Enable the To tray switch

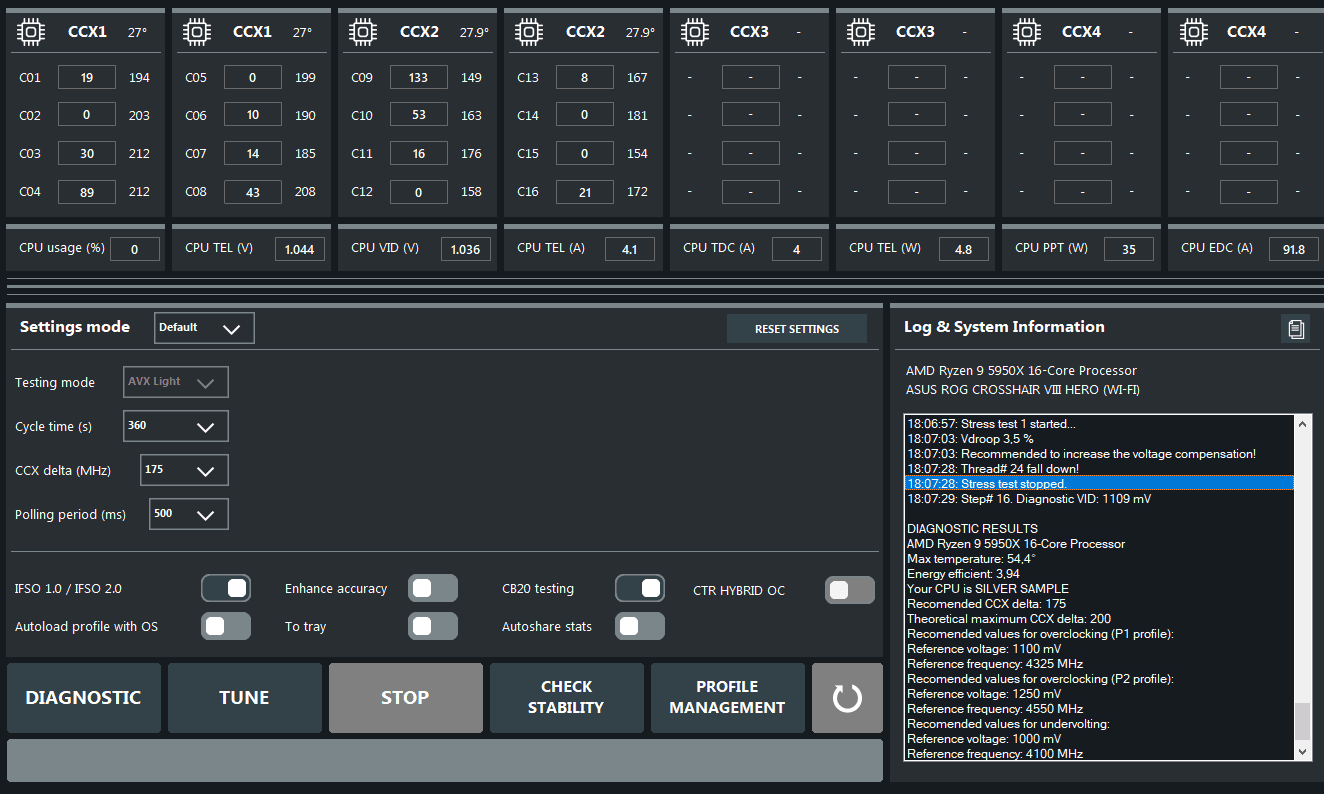[x=433, y=626]
